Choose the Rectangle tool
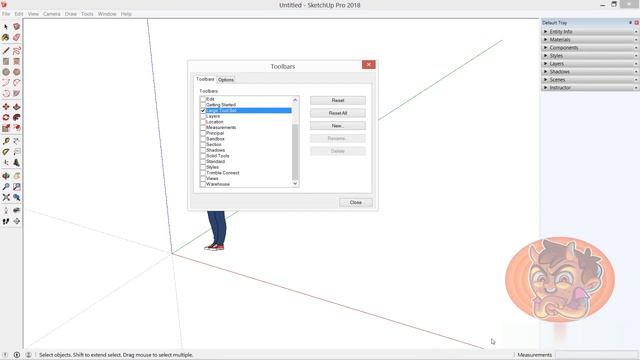Screen dimensions: 640x360 pos(6,61)
